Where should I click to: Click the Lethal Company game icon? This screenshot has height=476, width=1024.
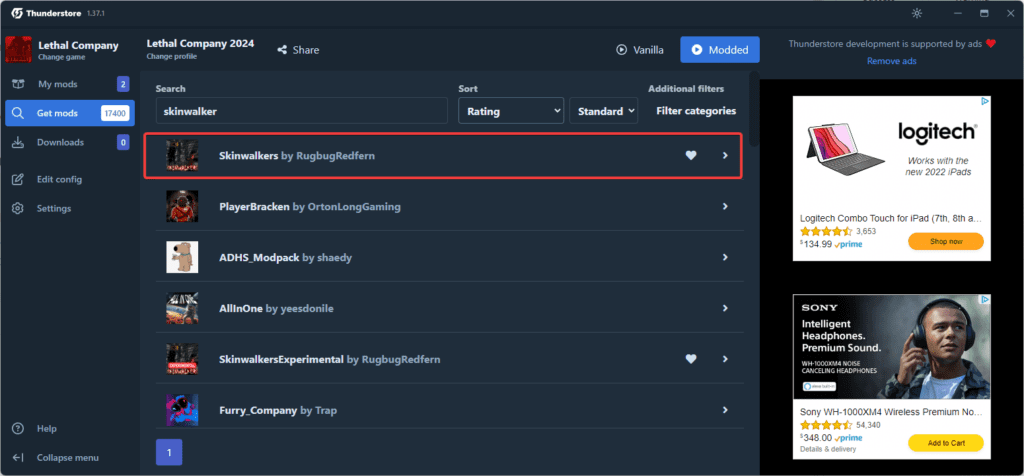(19, 49)
